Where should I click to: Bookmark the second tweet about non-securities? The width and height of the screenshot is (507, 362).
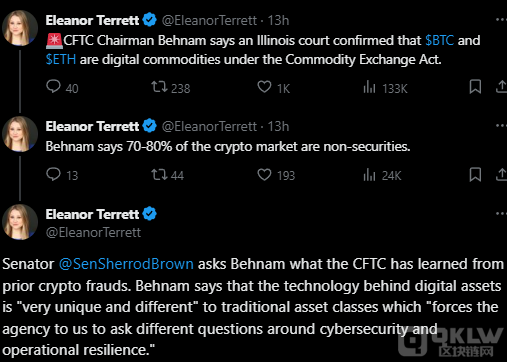tap(475, 175)
